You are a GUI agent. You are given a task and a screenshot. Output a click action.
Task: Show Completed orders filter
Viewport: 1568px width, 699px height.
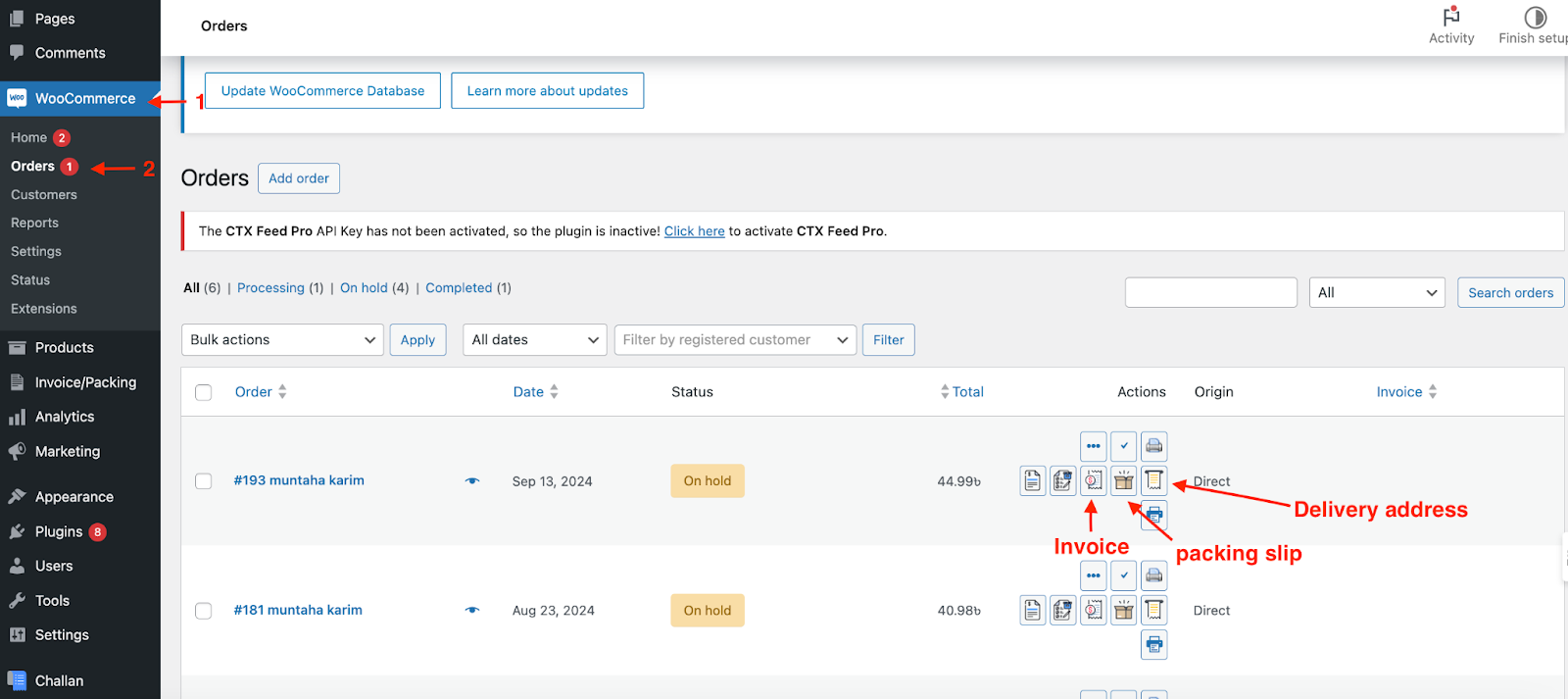click(459, 287)
